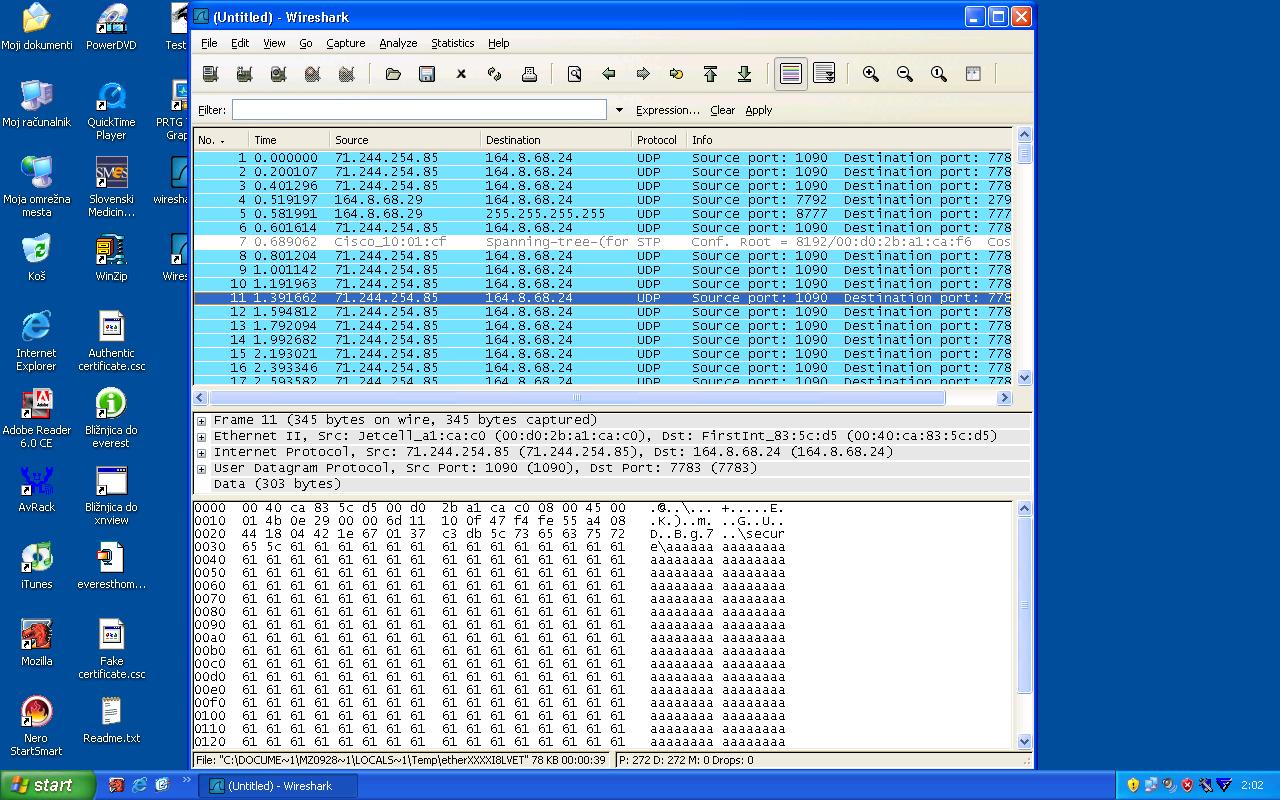Sort by the Destination column header
This screenshot has width=1280, height=800.
[555, 140]
